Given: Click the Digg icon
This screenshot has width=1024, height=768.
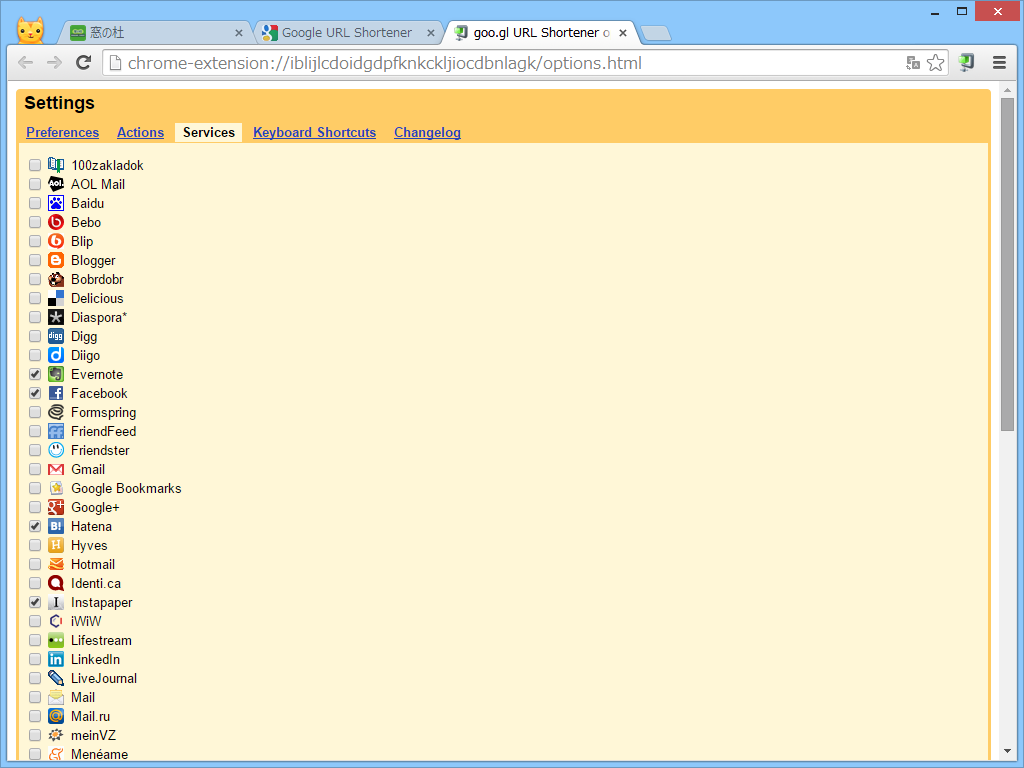Looking at the screenshot, I should [x=56, y=336].
